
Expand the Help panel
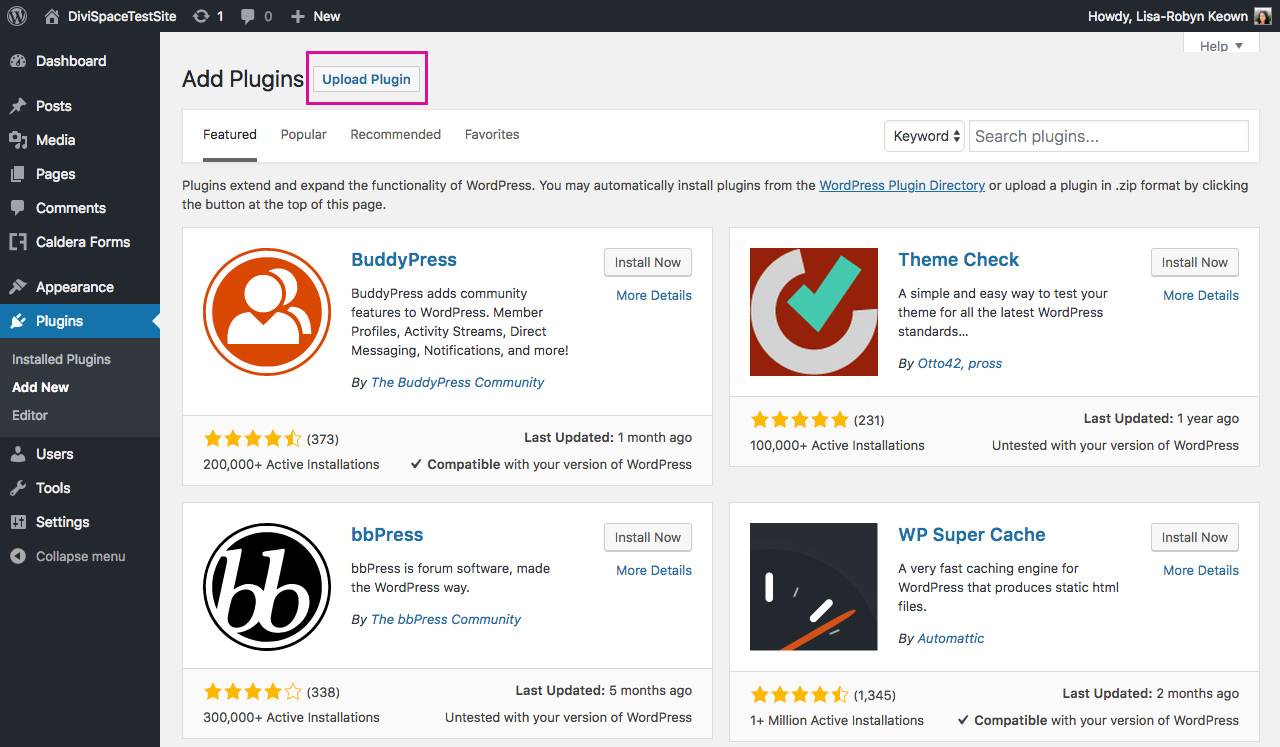click(x=1221, y=46)
